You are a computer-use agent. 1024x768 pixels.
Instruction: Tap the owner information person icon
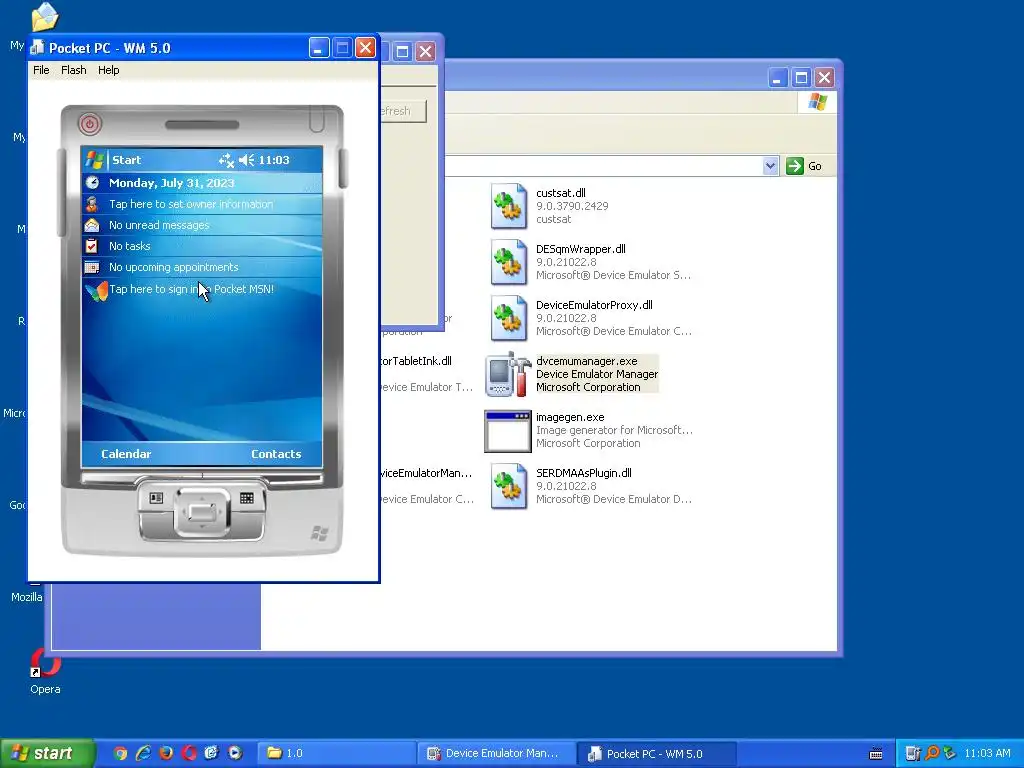[x=92, y=204]
